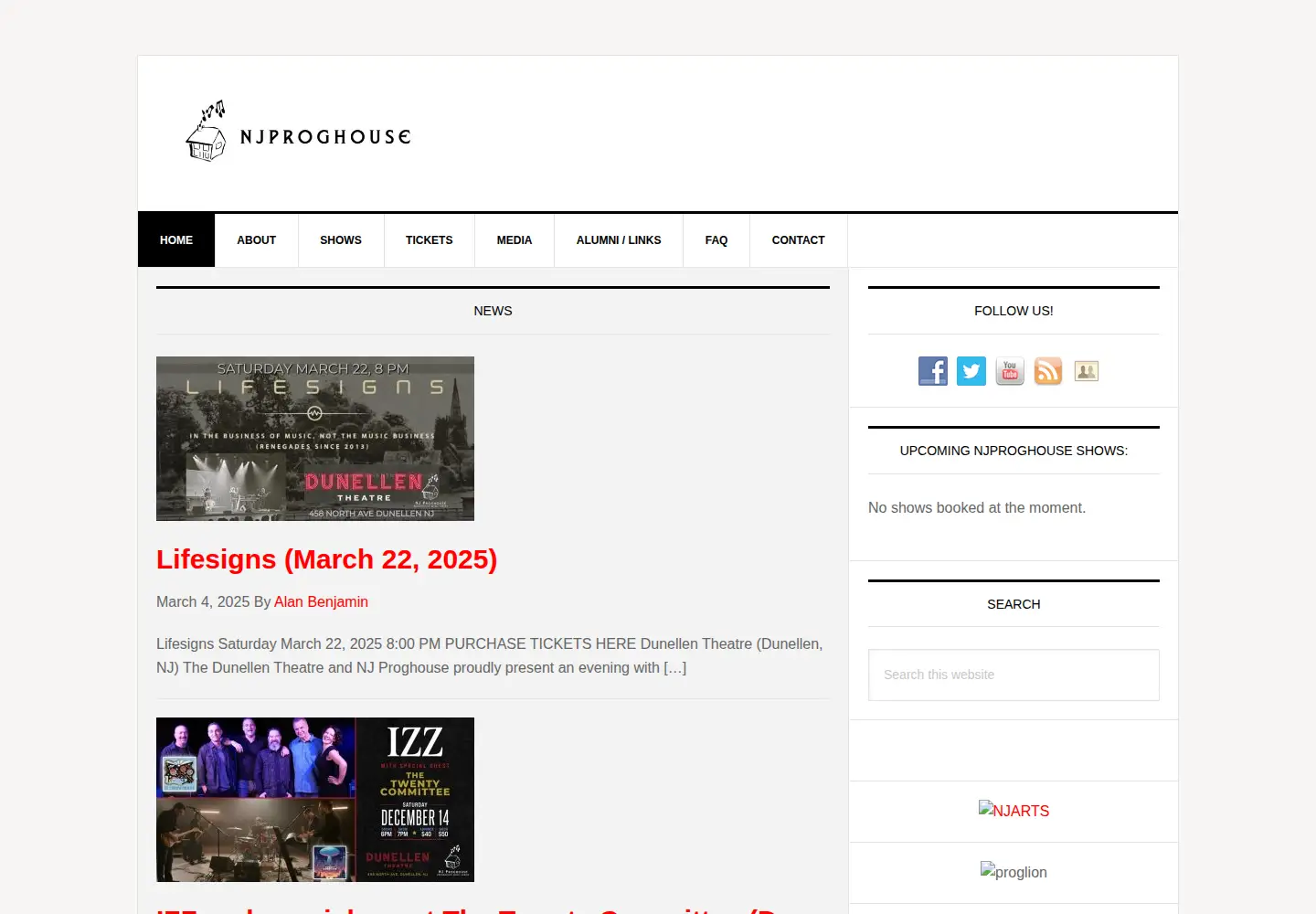Click the contacts card follow icon
Viewport: 1316px width, 914px height.
[1087, 371]
